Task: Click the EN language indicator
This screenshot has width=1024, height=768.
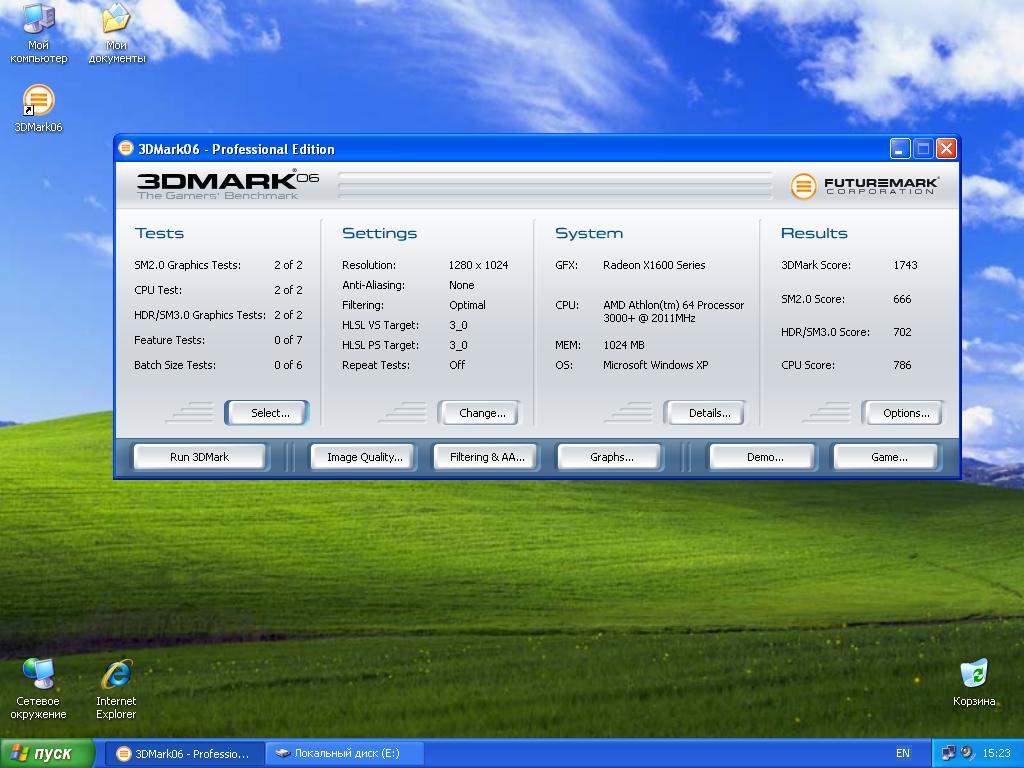Action: tap(903, 753)
